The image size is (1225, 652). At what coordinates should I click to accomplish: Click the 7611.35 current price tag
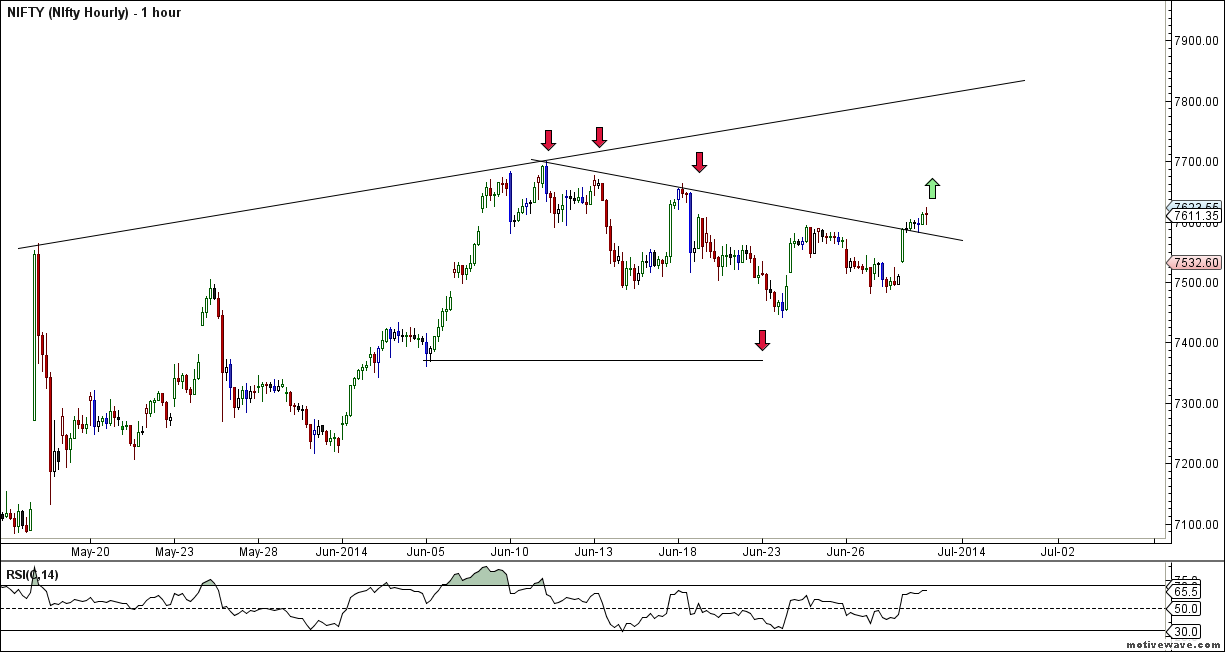point(1195,216)
